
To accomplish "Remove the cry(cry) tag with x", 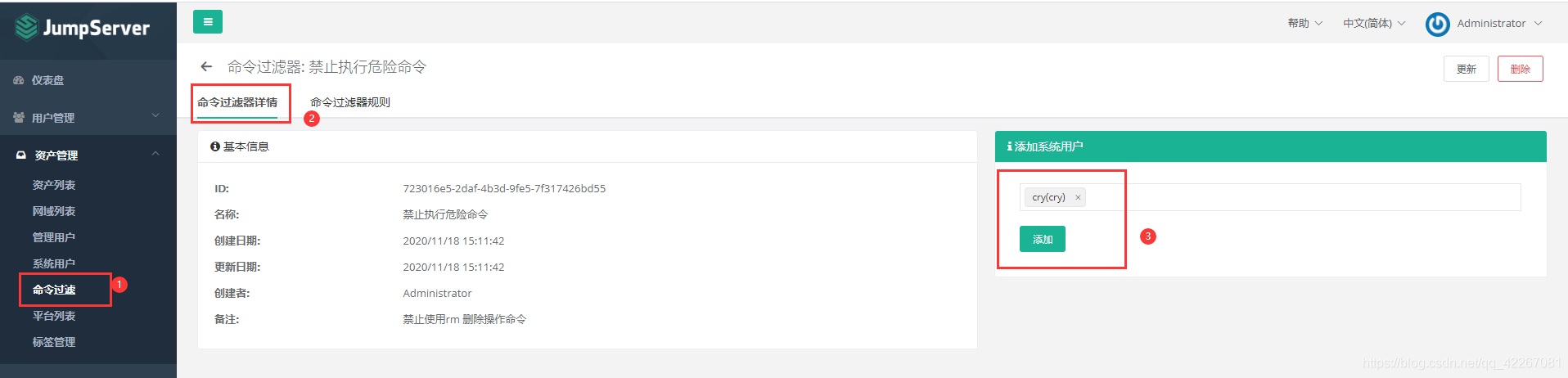I will click(x=1078, y=197).
